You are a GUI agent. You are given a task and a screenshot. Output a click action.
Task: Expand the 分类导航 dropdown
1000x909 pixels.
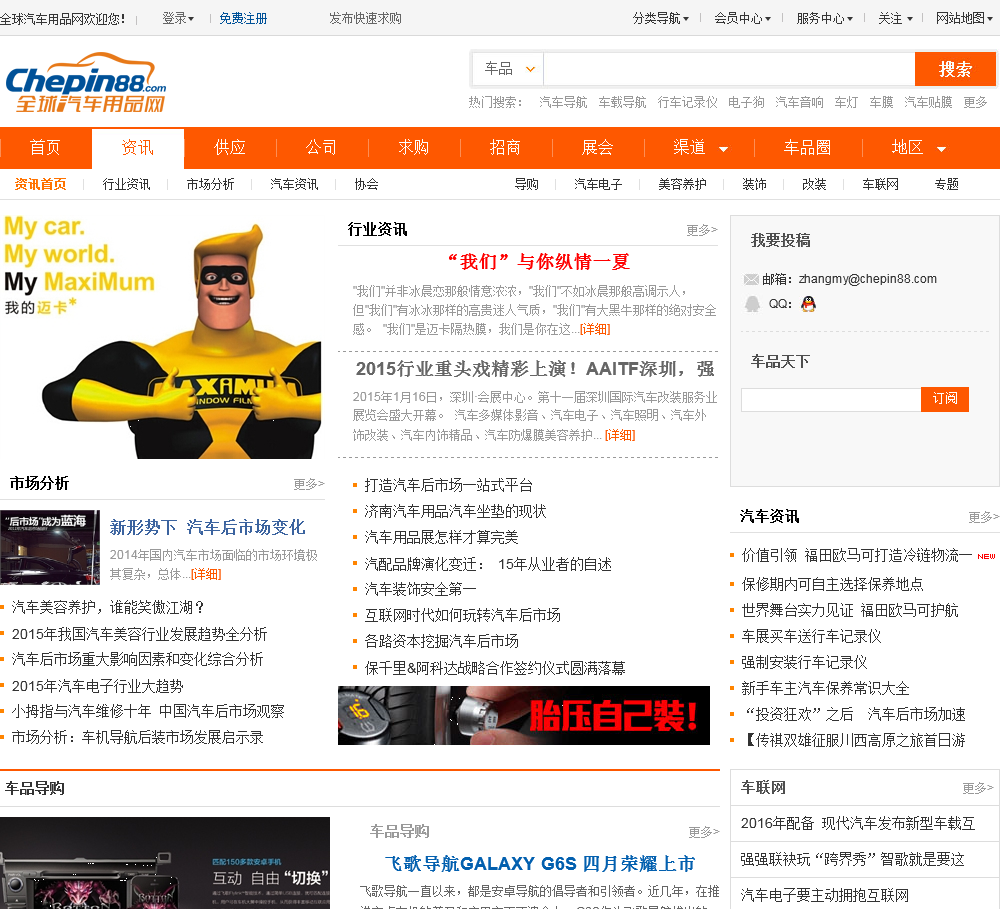[x=661, y=18]
